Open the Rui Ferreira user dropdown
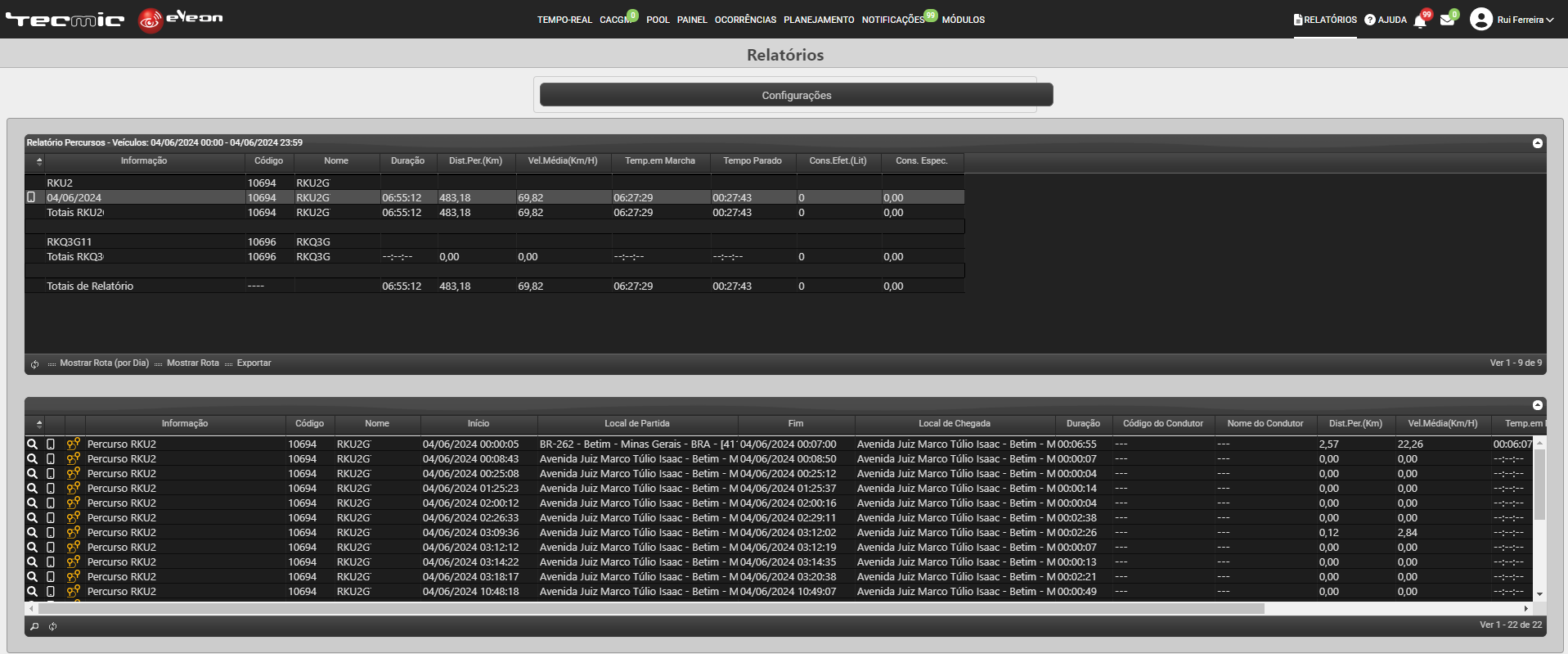This screenshot has width=1568, height=654. 1525,20
